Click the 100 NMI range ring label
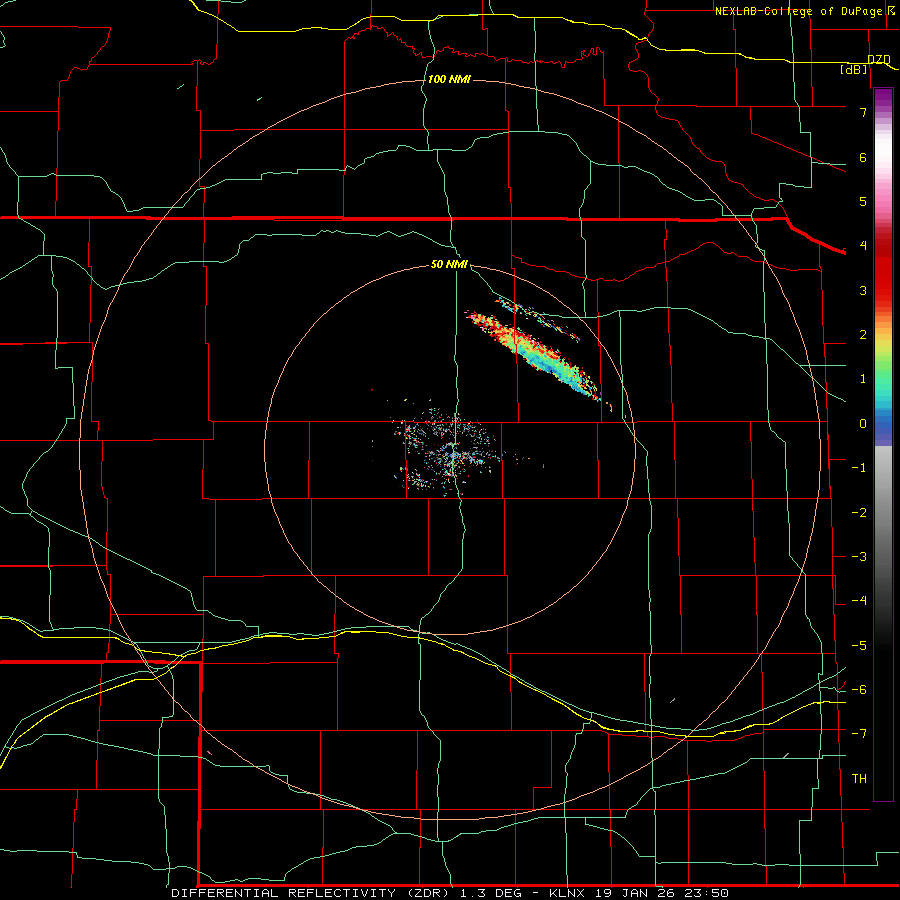The width and height of the screenshot is (900, 900). tap(449, 79)
